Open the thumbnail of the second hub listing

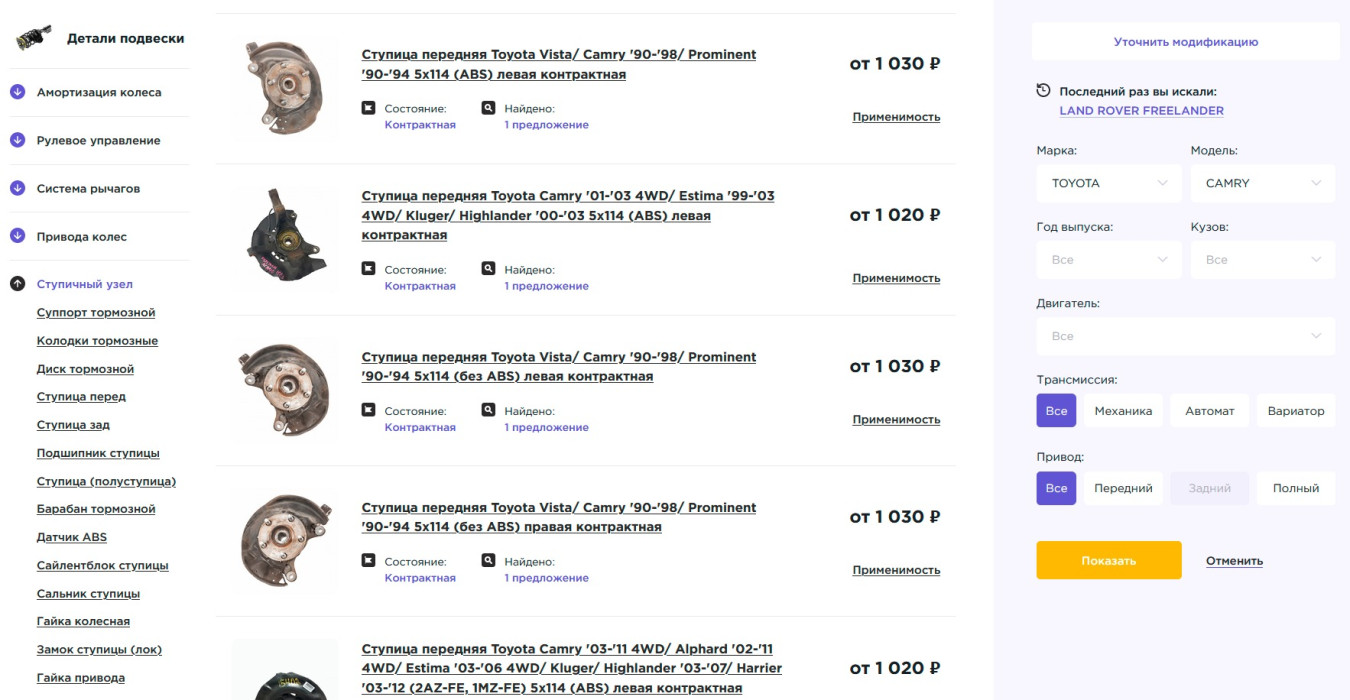point(285,239)
